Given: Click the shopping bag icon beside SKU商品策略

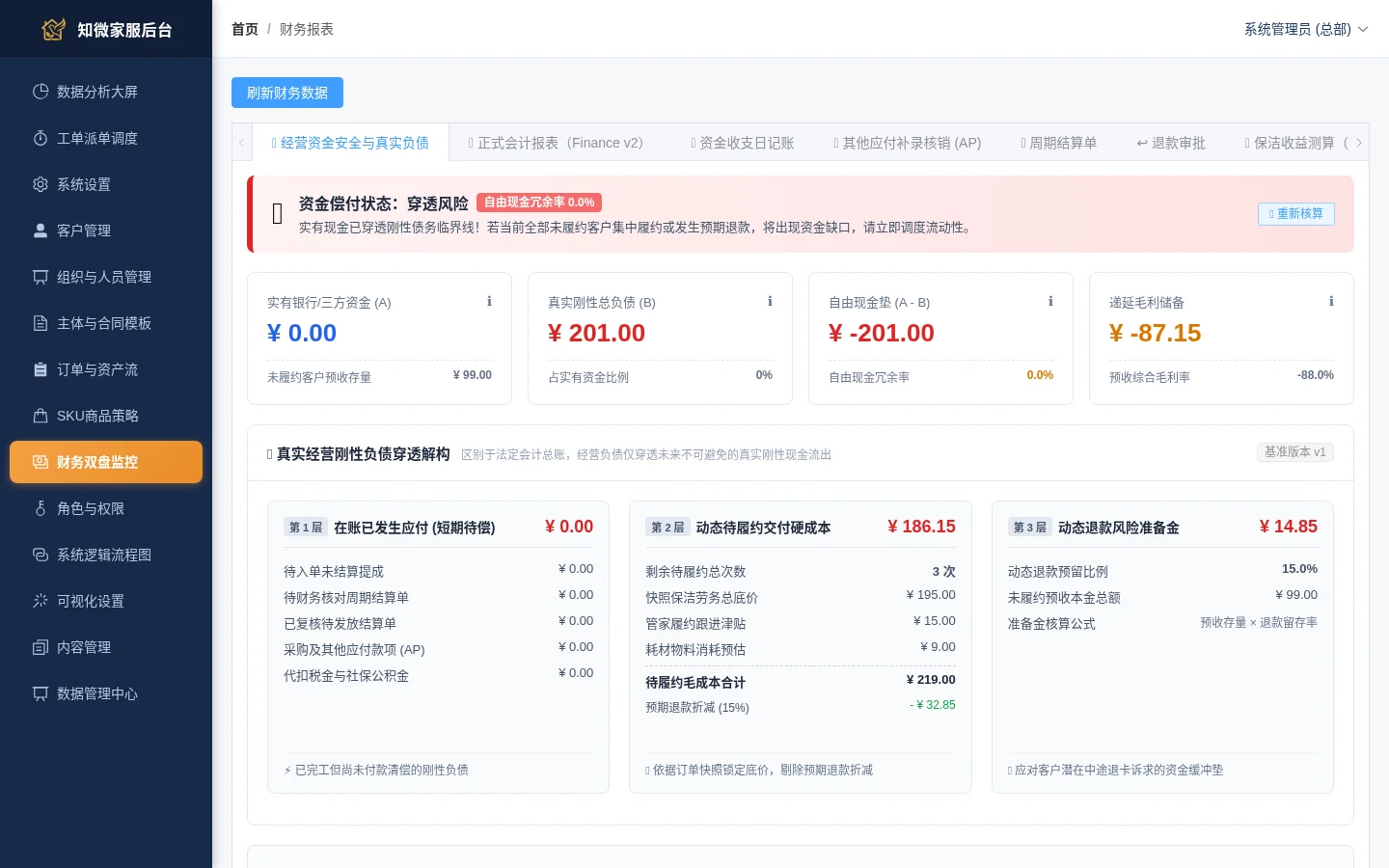Looking at the screenshot, I should (41, 416).
